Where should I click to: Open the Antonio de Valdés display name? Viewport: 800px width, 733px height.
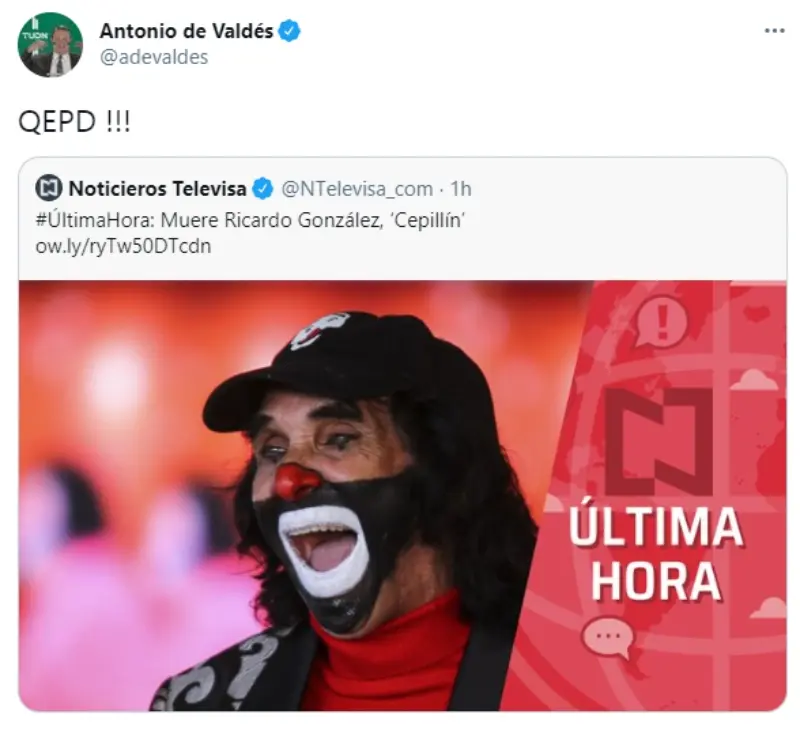pos(186,31)
